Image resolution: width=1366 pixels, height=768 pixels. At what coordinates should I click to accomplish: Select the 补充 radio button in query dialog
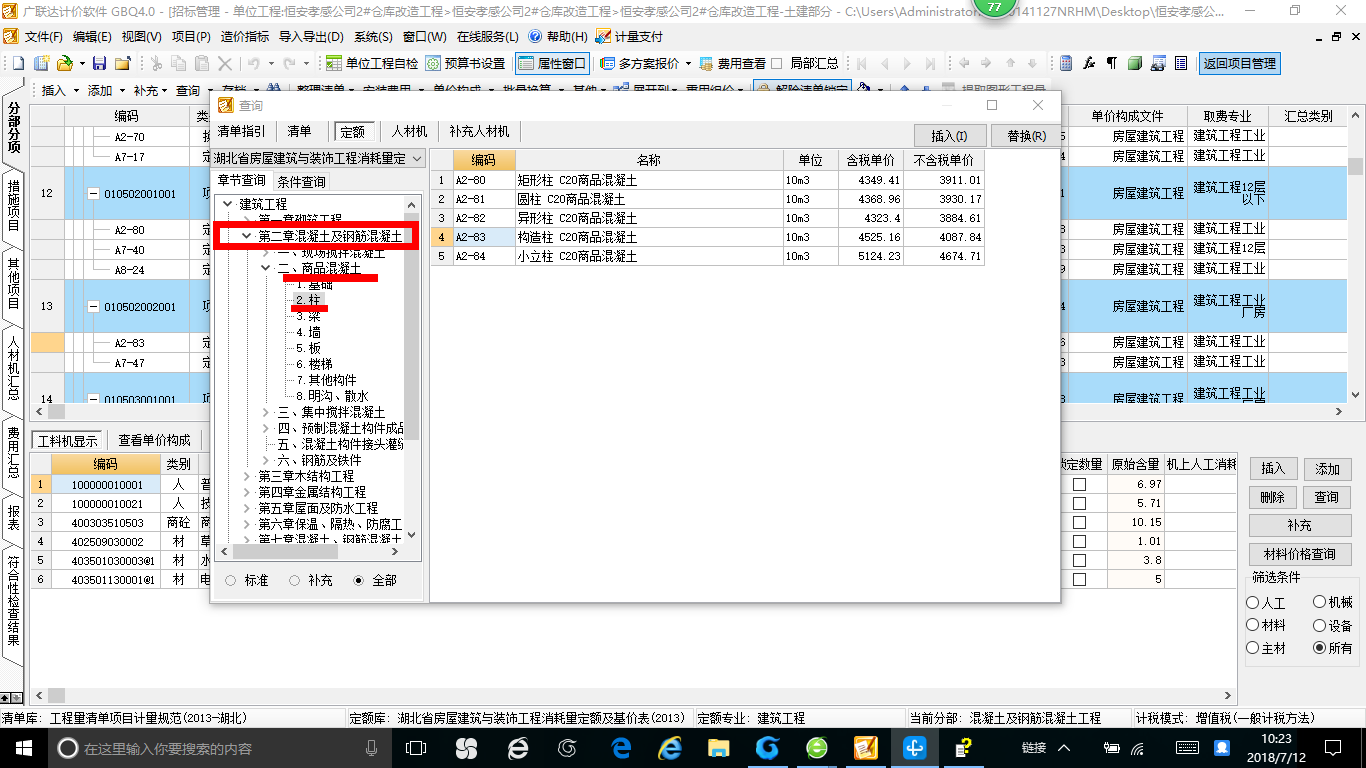(x=294, y=580)
